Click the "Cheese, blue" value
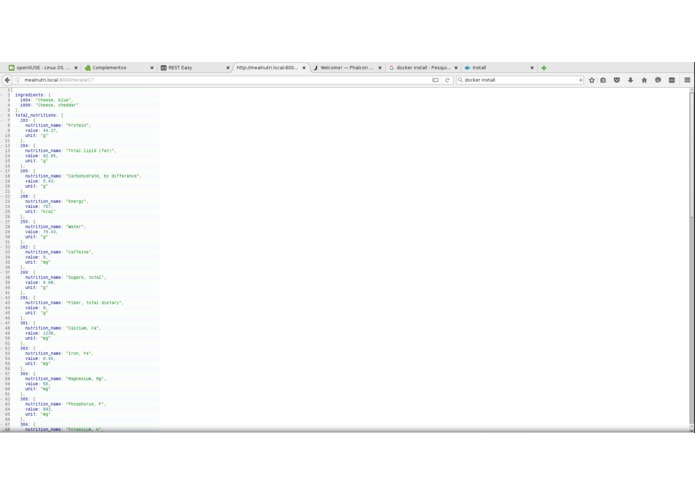 [x=54, y=100]
